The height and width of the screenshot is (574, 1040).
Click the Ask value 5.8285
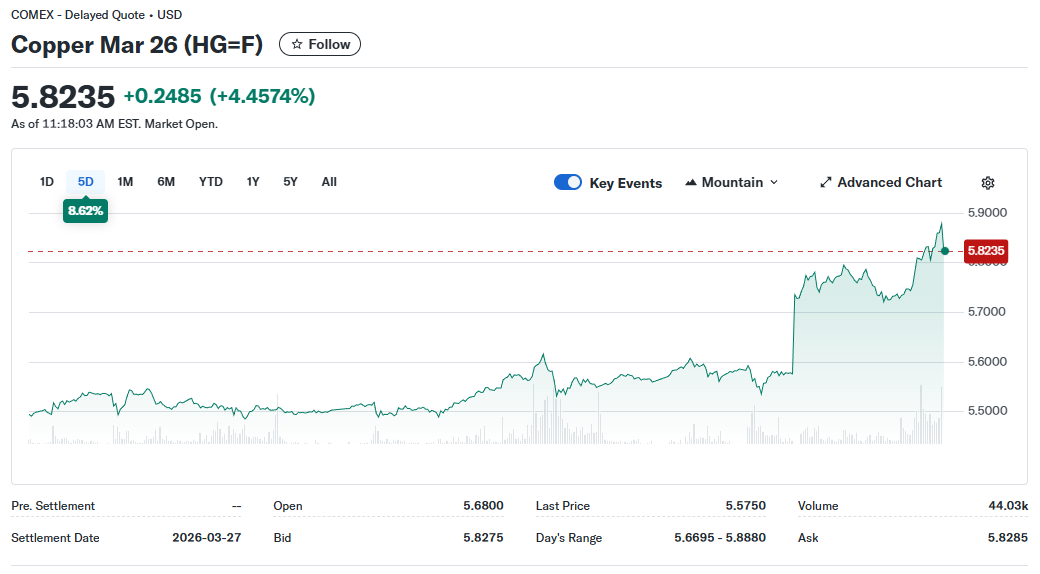1008,538
